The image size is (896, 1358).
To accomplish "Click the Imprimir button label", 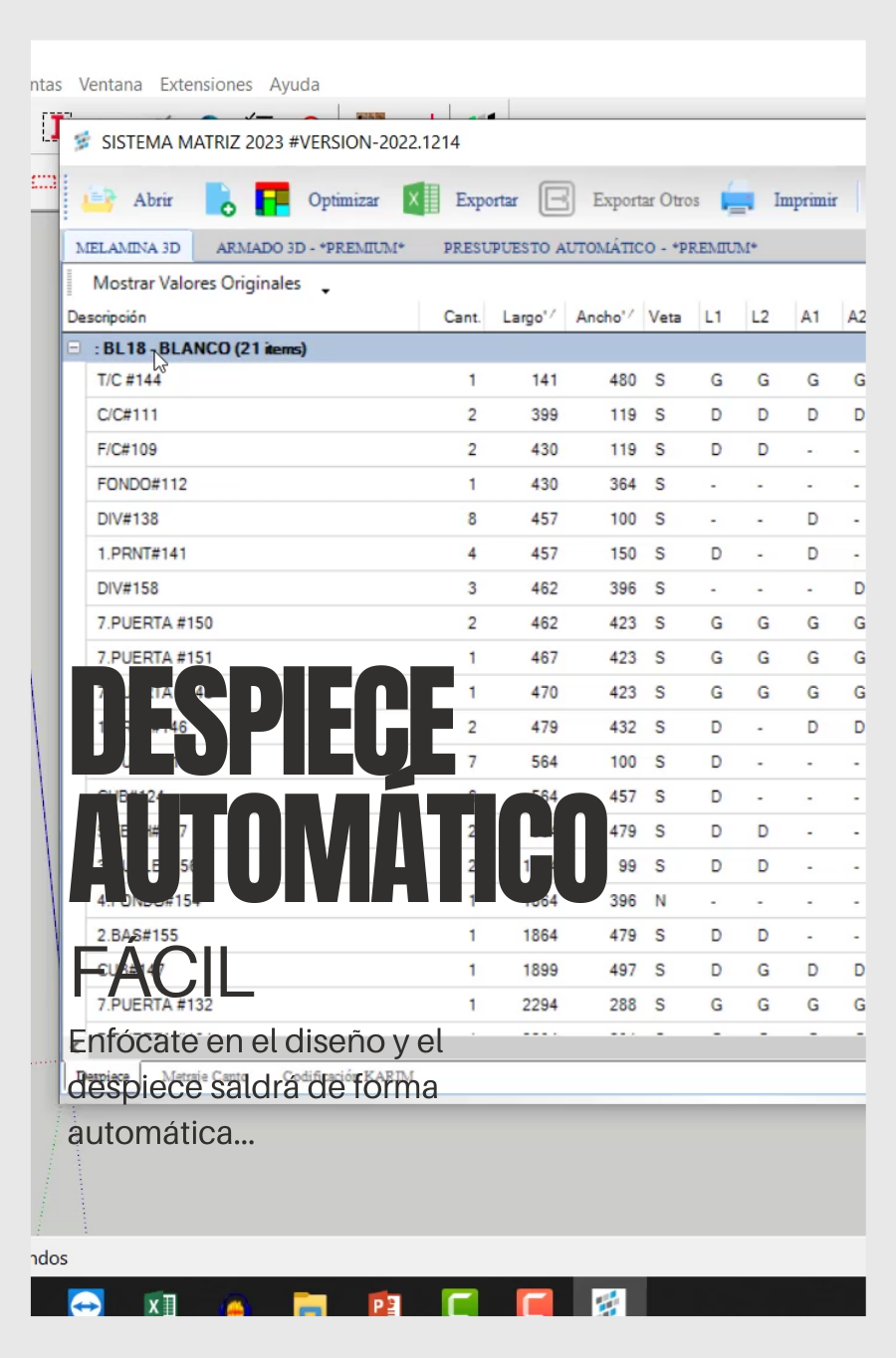I will pos(804,200).
